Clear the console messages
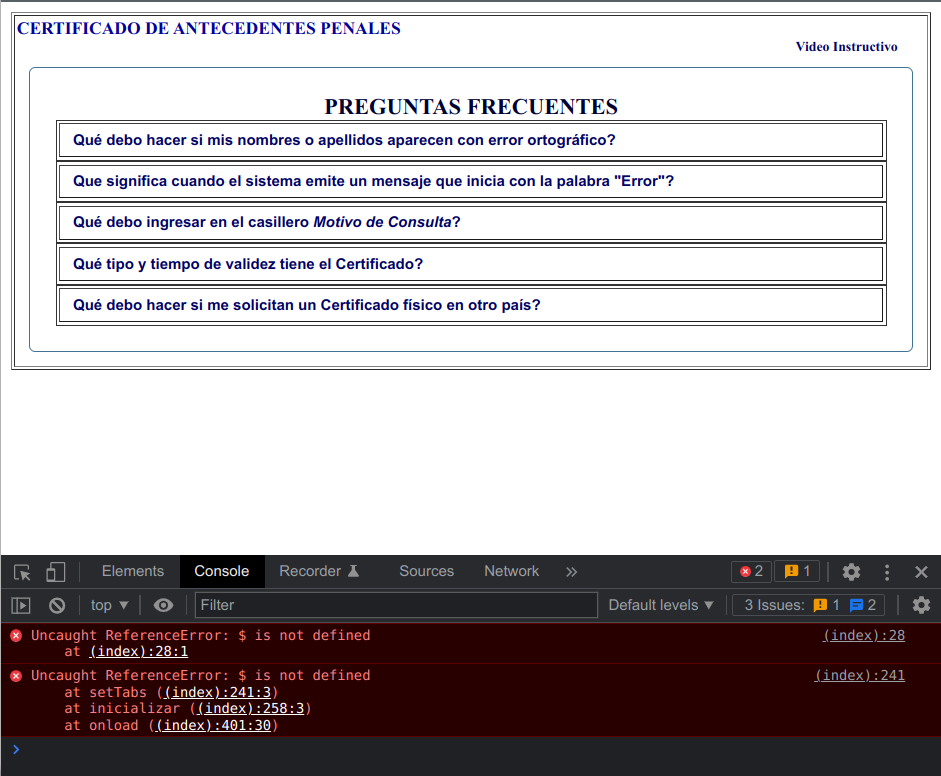Screen dimensions: 941x776 coord(56,605)
